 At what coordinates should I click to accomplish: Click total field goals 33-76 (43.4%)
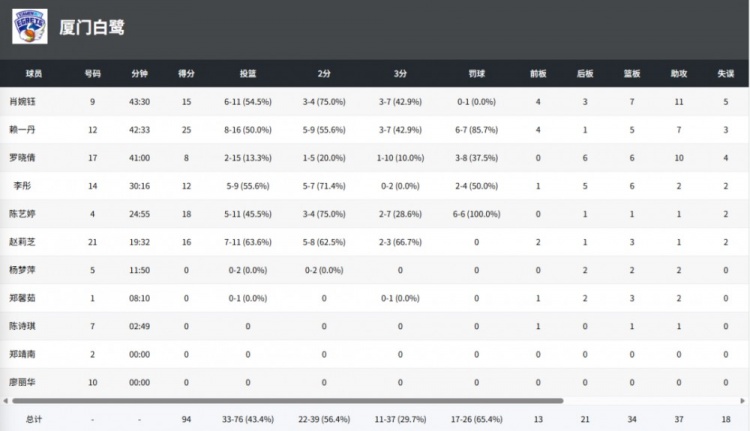(248, 420)
